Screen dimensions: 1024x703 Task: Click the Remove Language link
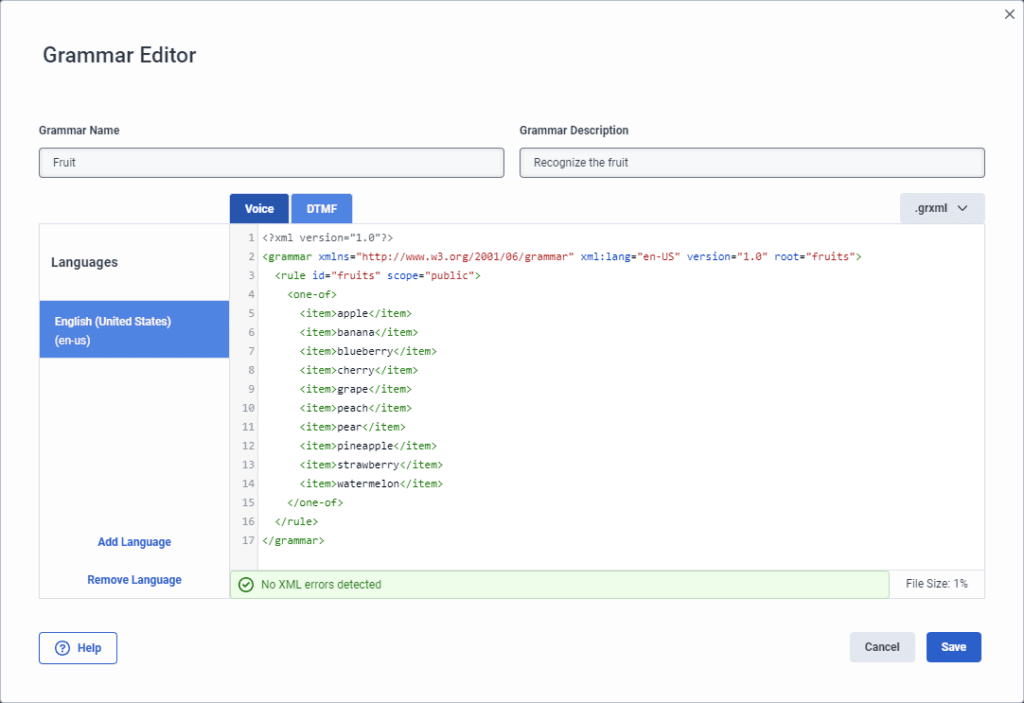[134, 580]
